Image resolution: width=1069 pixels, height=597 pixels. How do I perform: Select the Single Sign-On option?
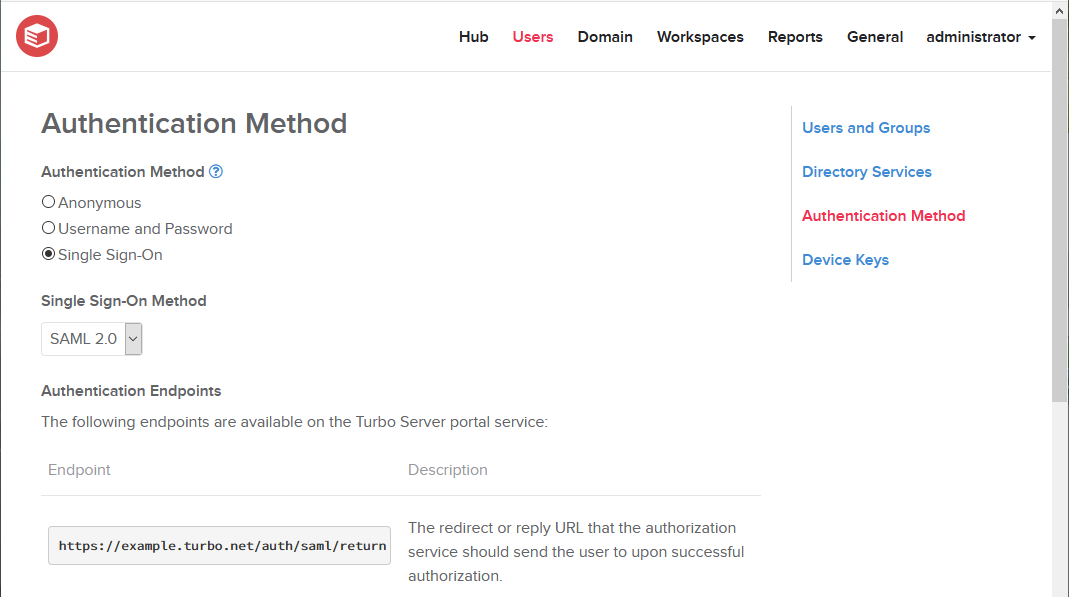[x=47, y=253]
